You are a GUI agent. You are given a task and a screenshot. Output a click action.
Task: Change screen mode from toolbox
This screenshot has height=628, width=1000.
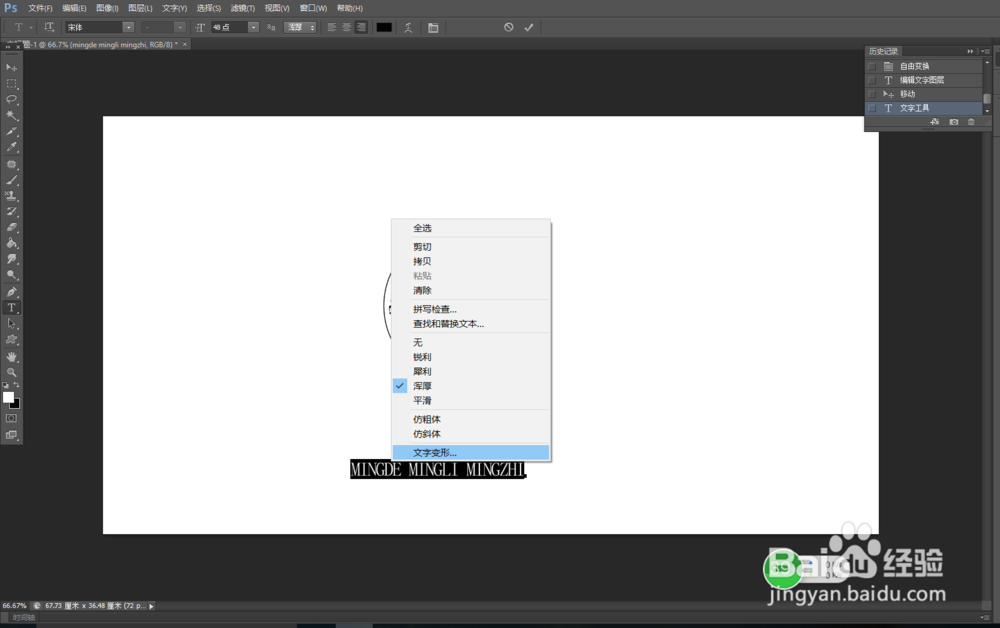11,435
